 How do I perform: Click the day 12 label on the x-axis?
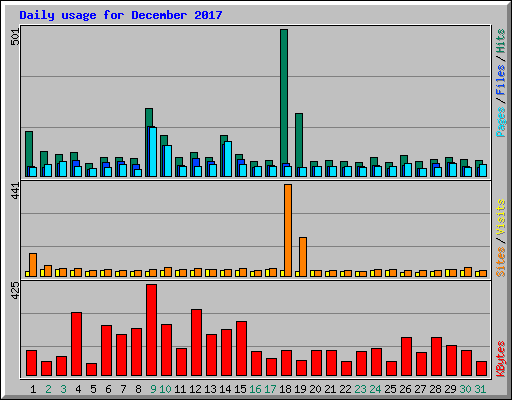coord(195,389)
